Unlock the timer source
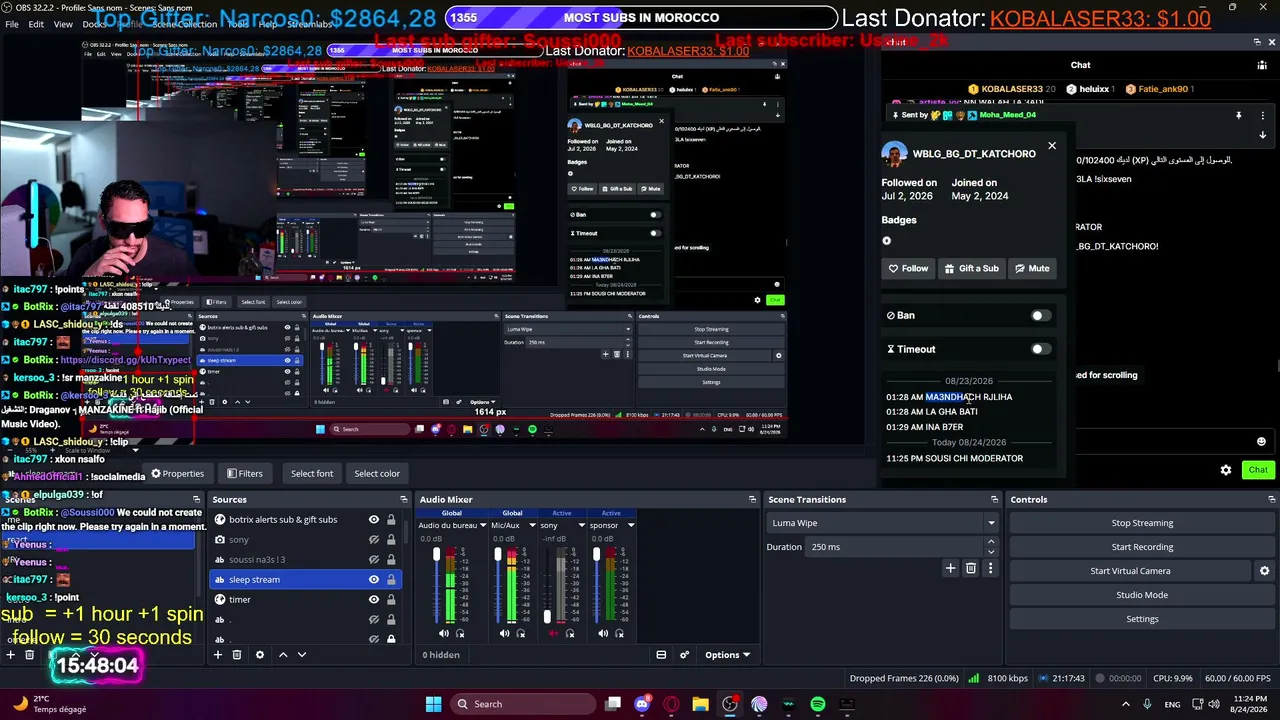 point(391,600)
